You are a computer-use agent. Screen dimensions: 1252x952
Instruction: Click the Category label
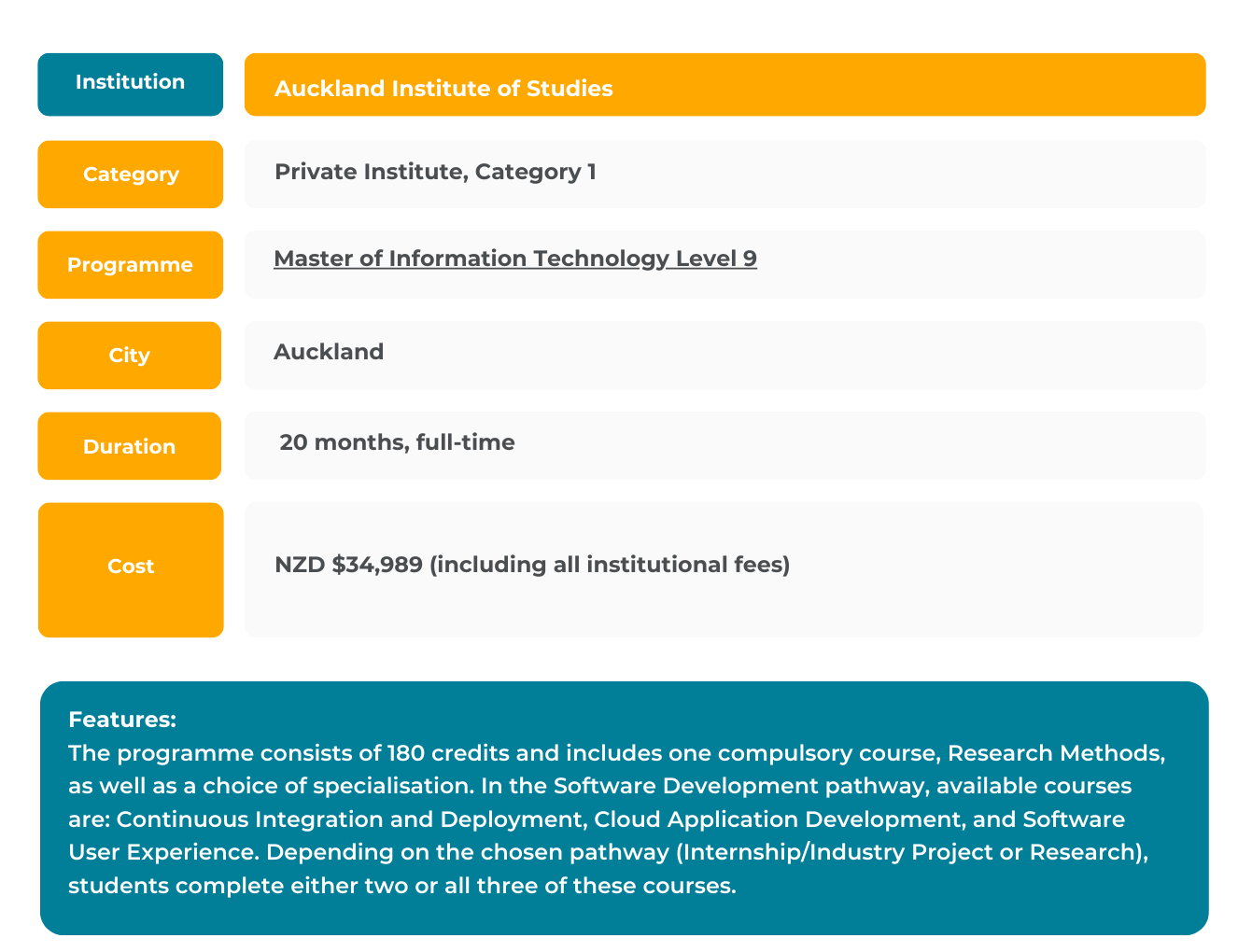131,175
